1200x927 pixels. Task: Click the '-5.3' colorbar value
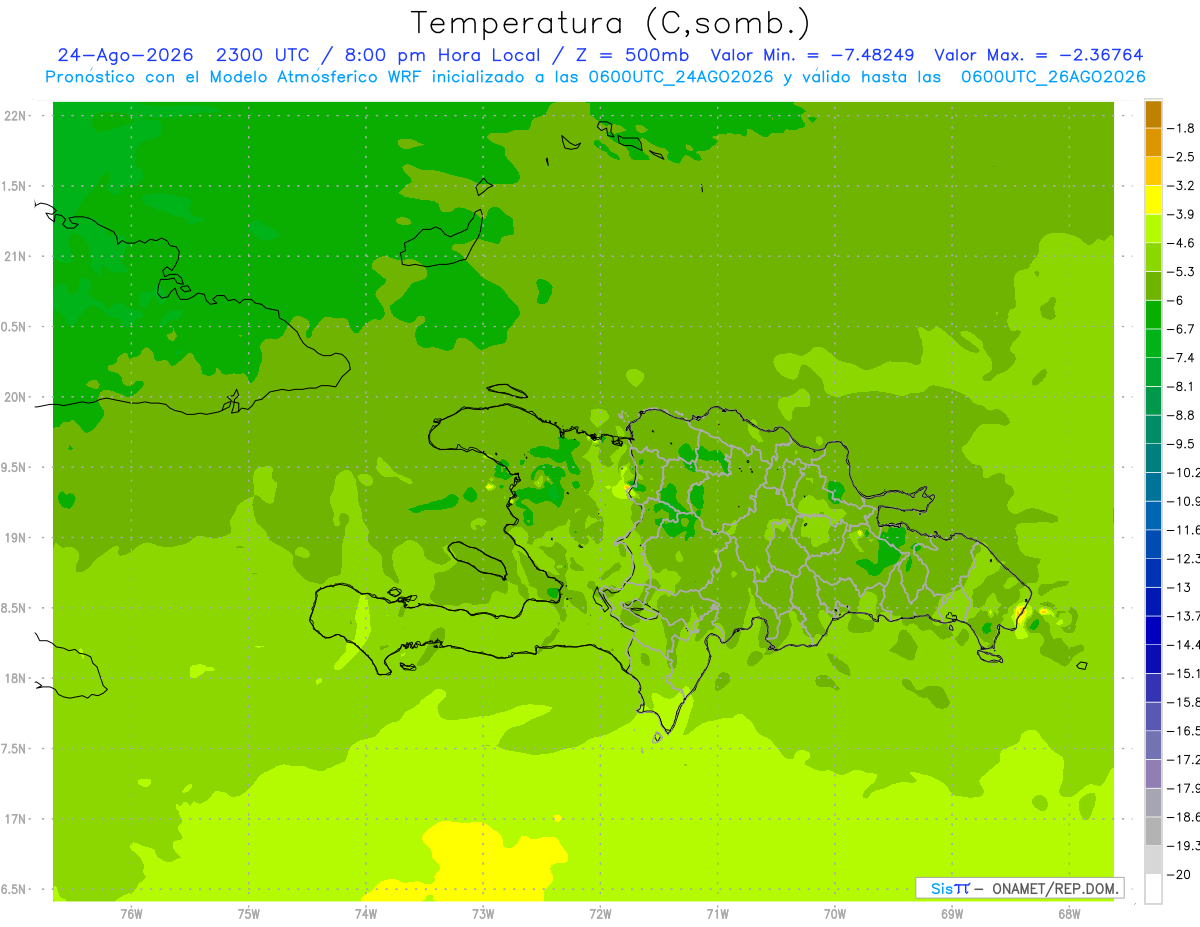pyautogui.click(x=1181, y=272)
